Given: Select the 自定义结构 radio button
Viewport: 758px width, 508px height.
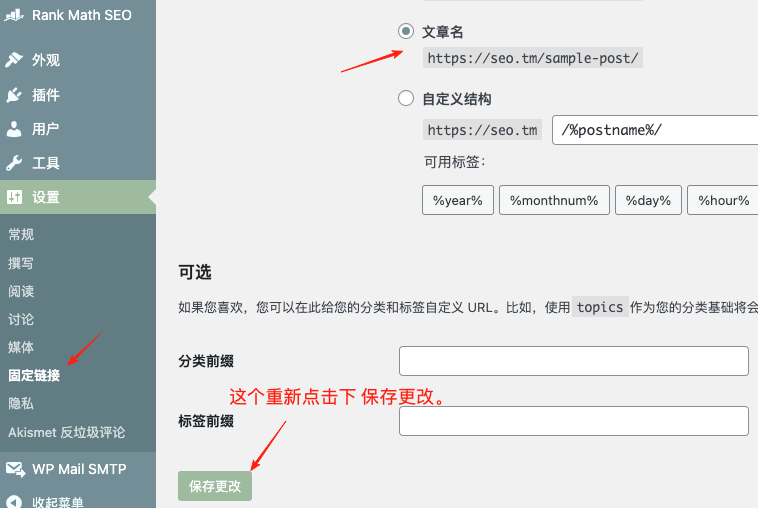Looking at the screenshot, I should point(406,98).
